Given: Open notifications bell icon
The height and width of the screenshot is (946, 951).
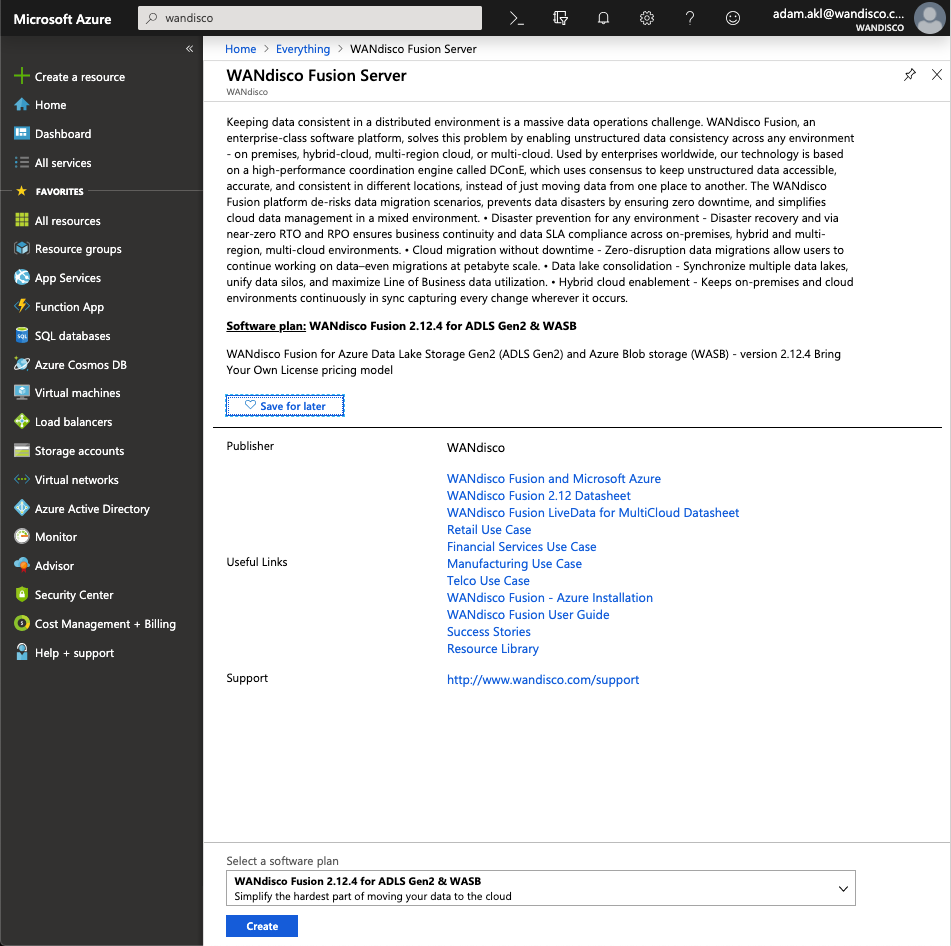Looking at the screenshot, I should tap(603, 18).
